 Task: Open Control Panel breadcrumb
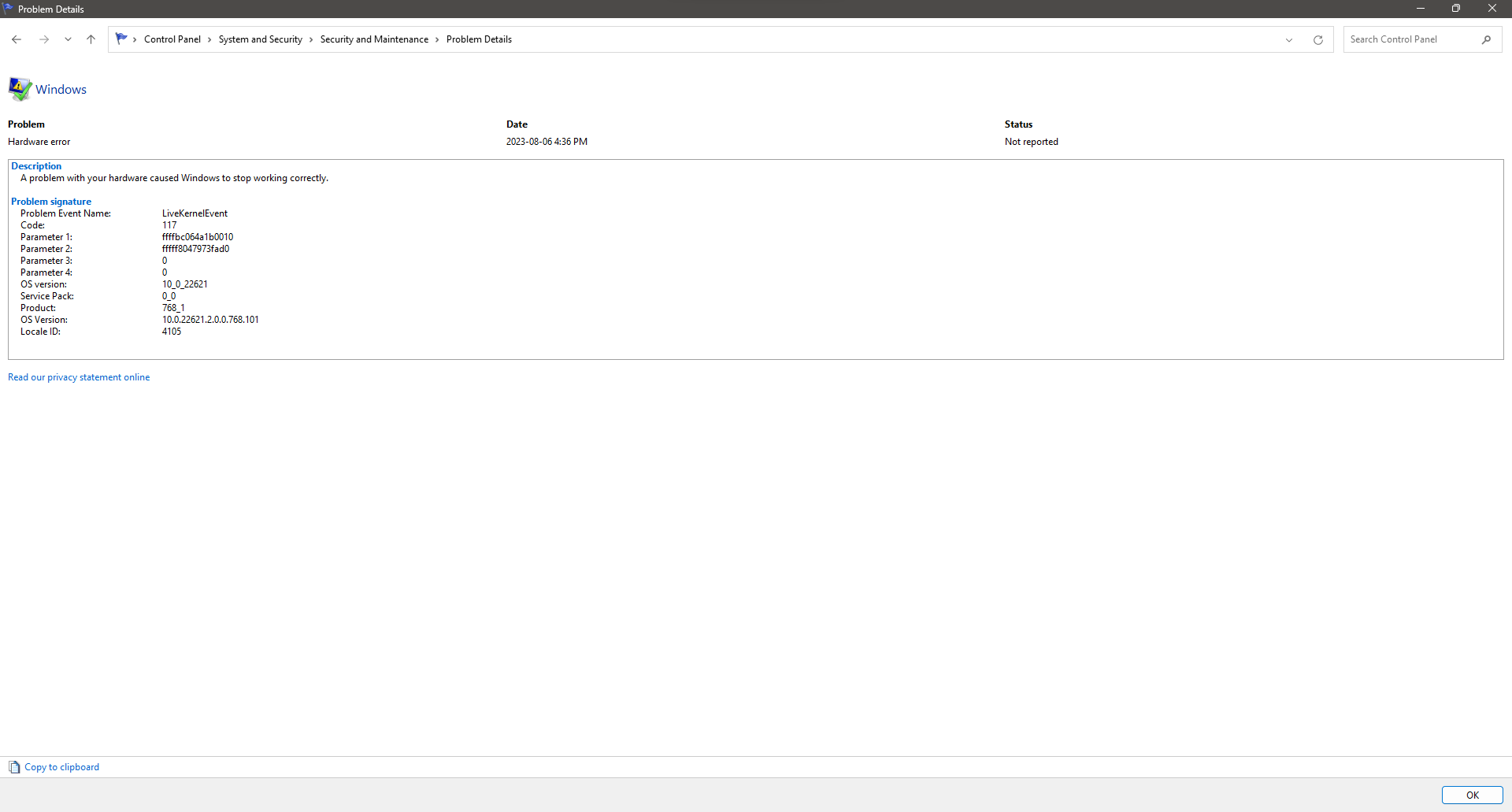pyautogui.click(x=172, y=39)
